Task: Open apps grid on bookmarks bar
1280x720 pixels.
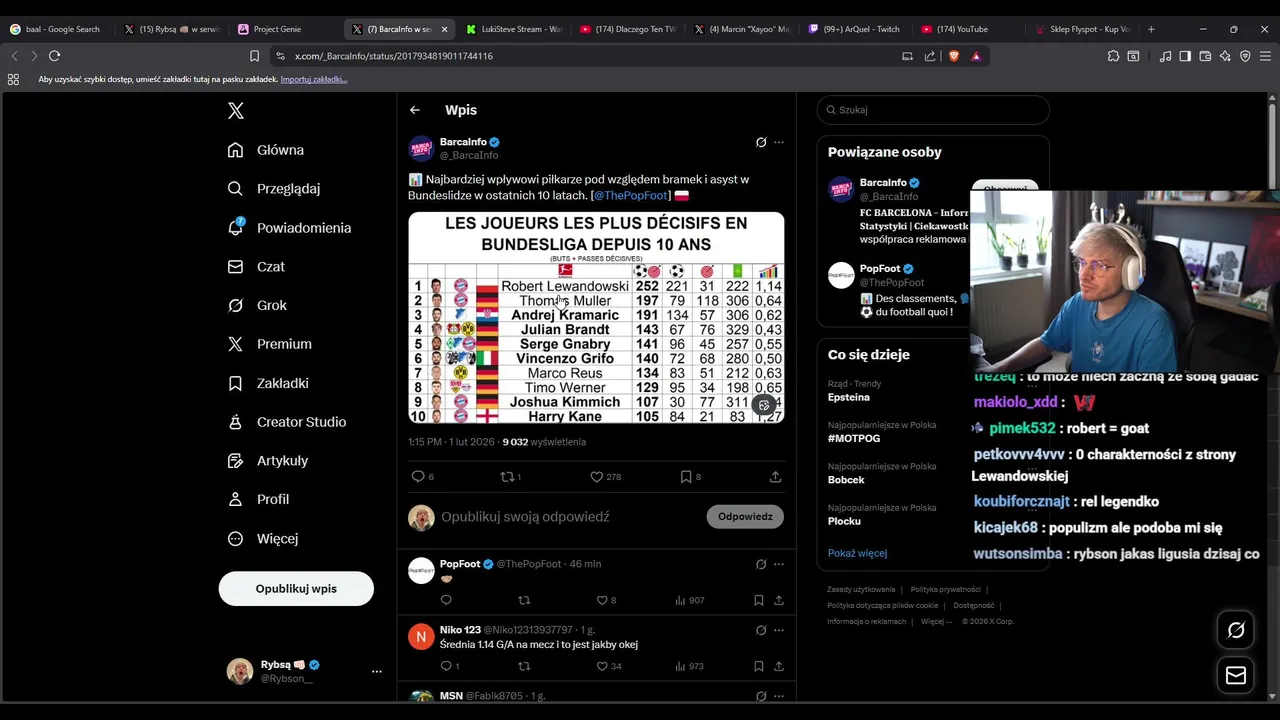Action: coord(13,79)
